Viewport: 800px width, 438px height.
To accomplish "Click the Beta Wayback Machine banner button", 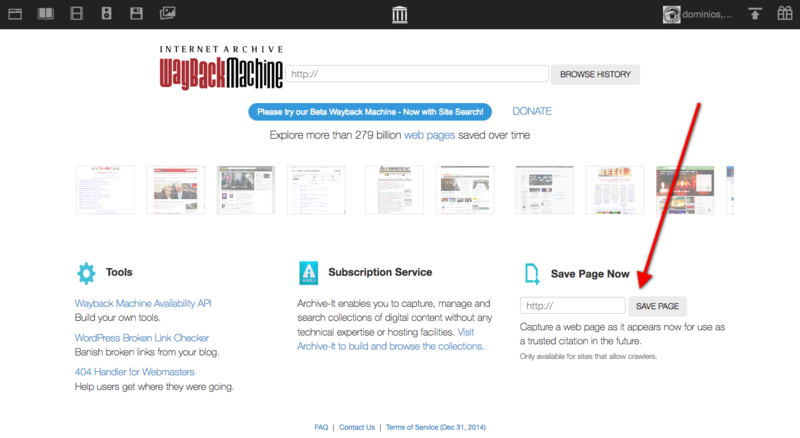I will (370, 112).
